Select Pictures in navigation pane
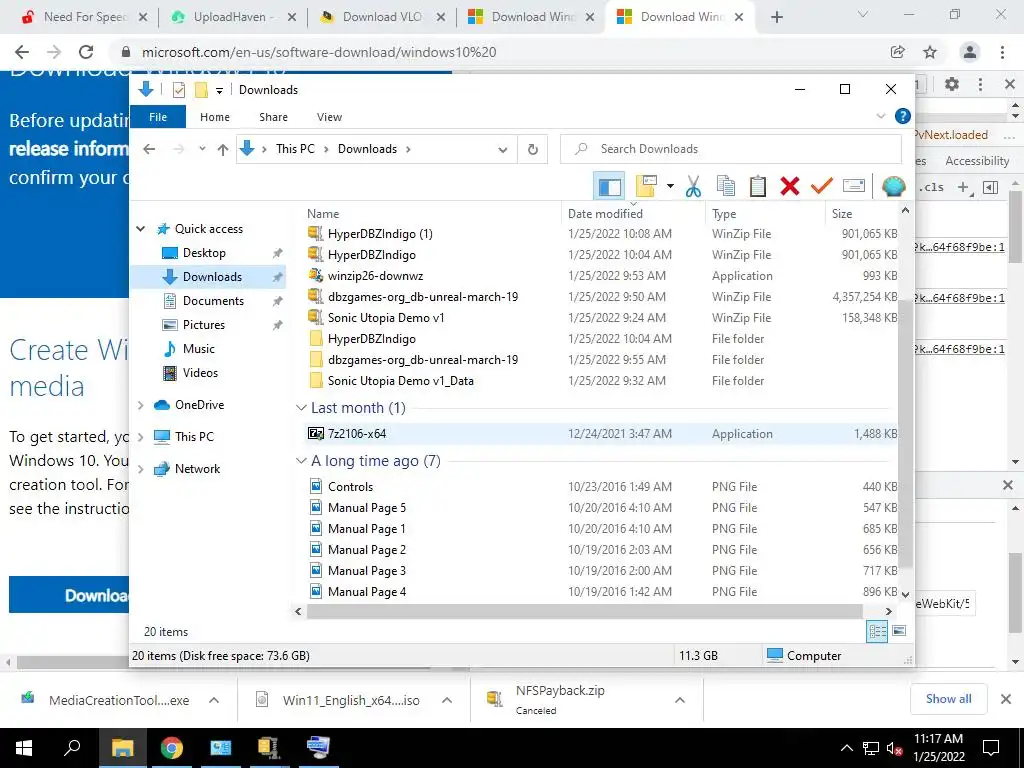This screenshot has width=1024, height=768. point(204,325)
